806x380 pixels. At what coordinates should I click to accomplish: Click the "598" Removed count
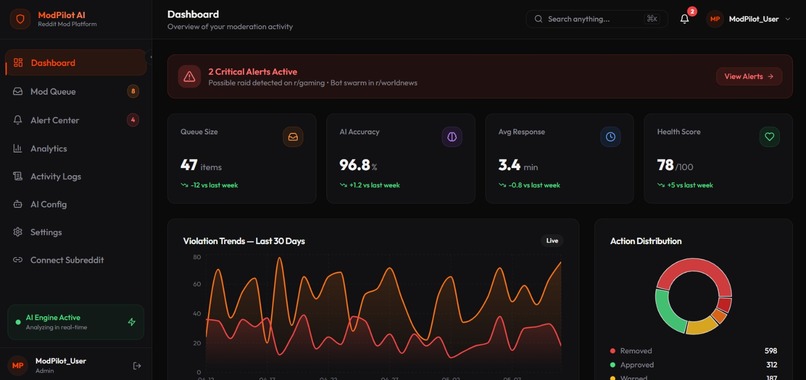point(771,351)
